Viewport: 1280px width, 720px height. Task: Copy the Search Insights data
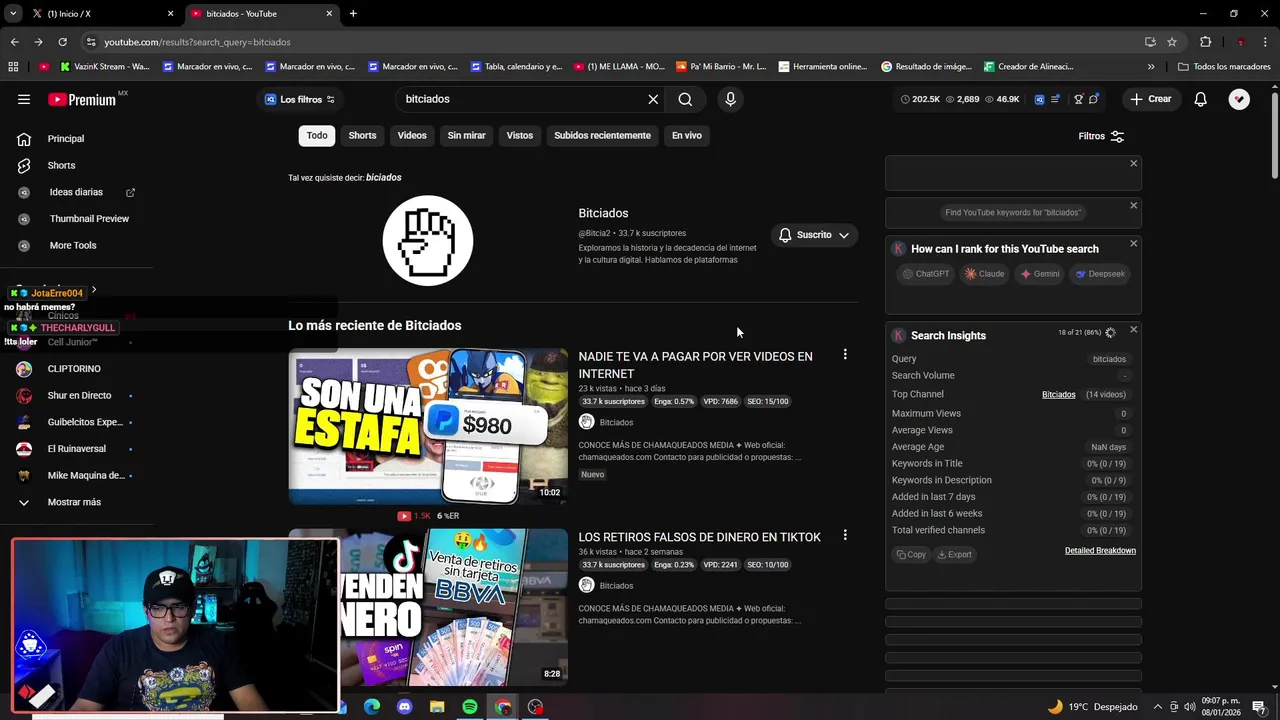pyautogui.click(x=911, y=554)
